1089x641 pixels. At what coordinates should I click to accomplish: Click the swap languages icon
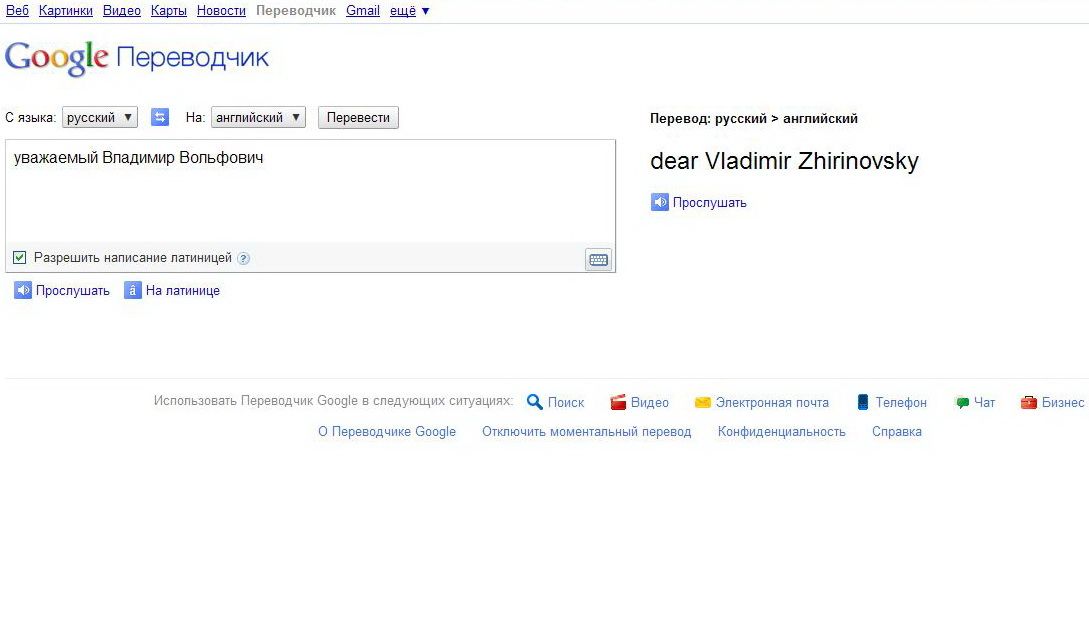160,117
